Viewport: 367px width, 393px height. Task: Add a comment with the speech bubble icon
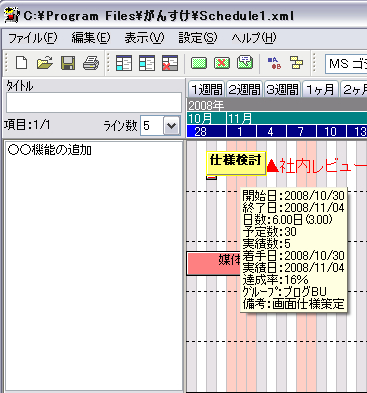click(245, 62)
